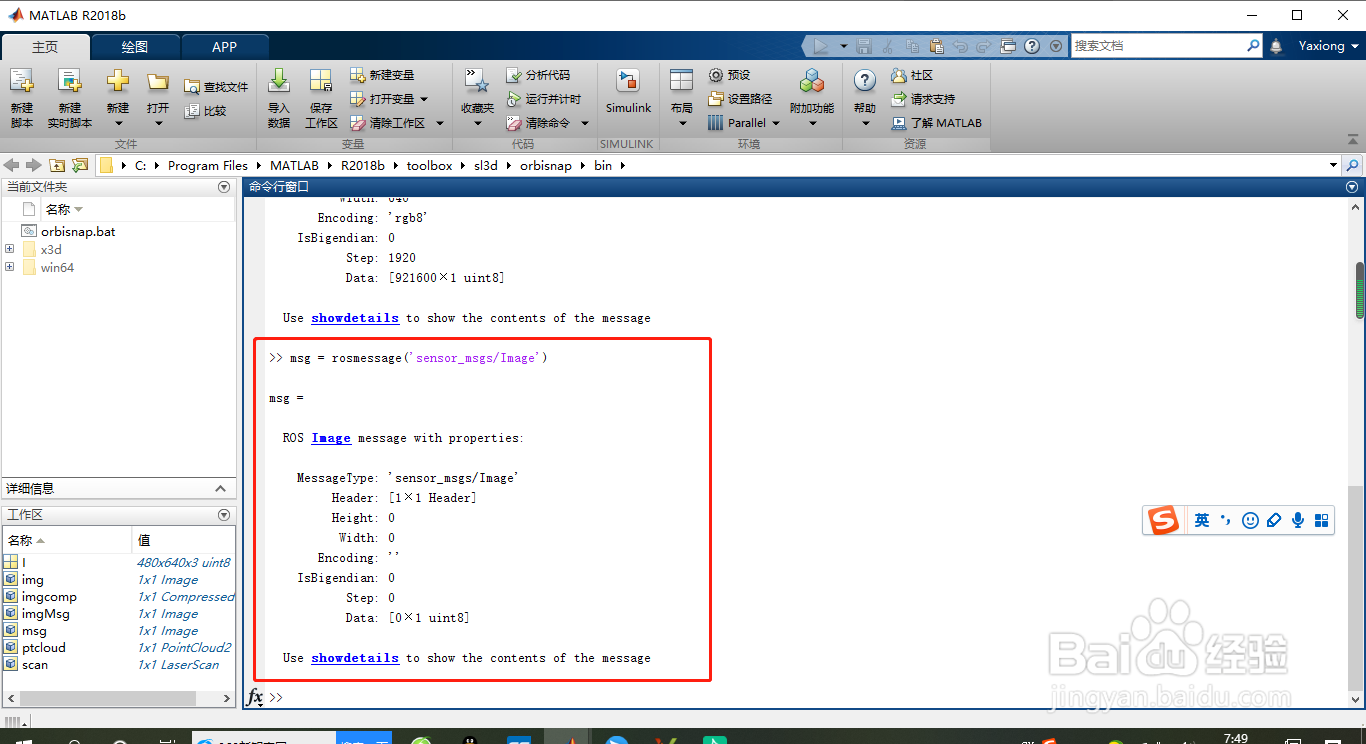Viewport: 1366px width, 744px height.
Task: Click the bottom showdetails link
Action: tap(355, 658)
